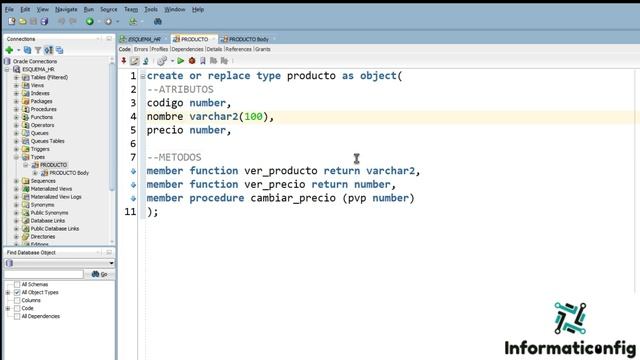Open the Navigate menu

click(x=66, y=9)
